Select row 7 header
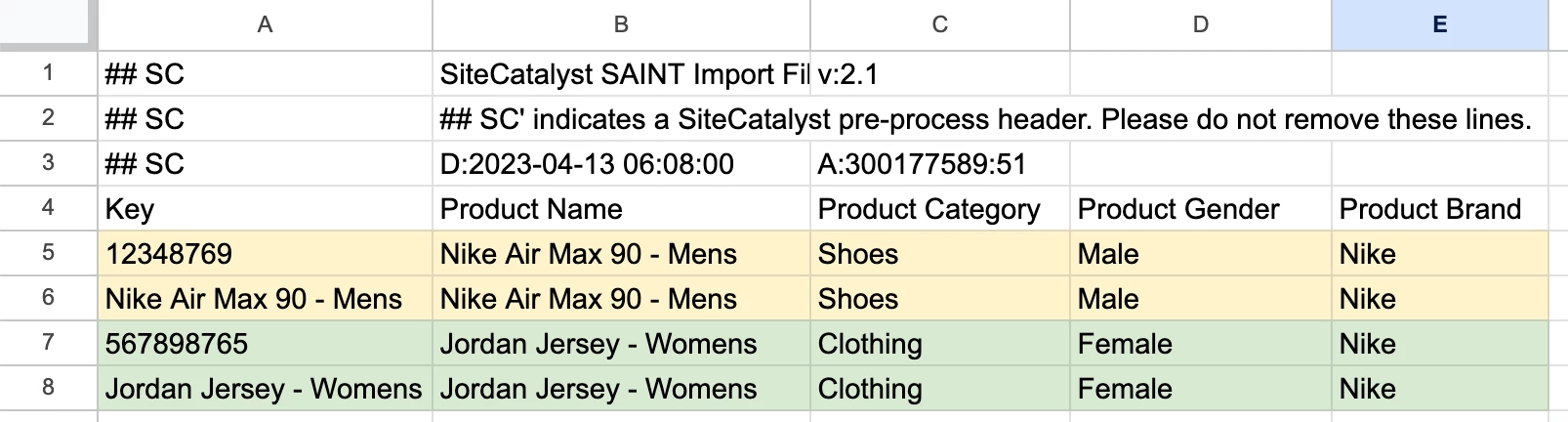Viewport: 1568px width, 422px height. coord(48,343)
